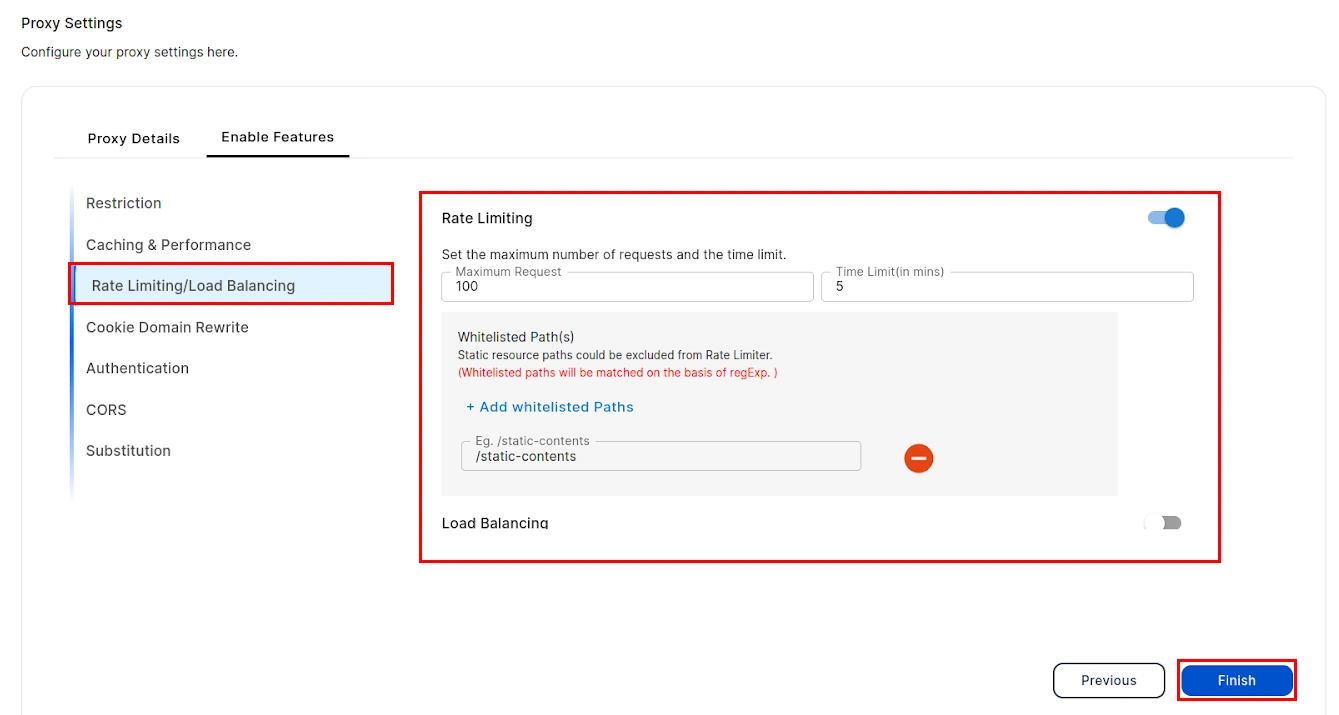The width and height of the screenshot is (1339, 715).
Task: Click the Time Limit input field
Action: coord(1007,287)
